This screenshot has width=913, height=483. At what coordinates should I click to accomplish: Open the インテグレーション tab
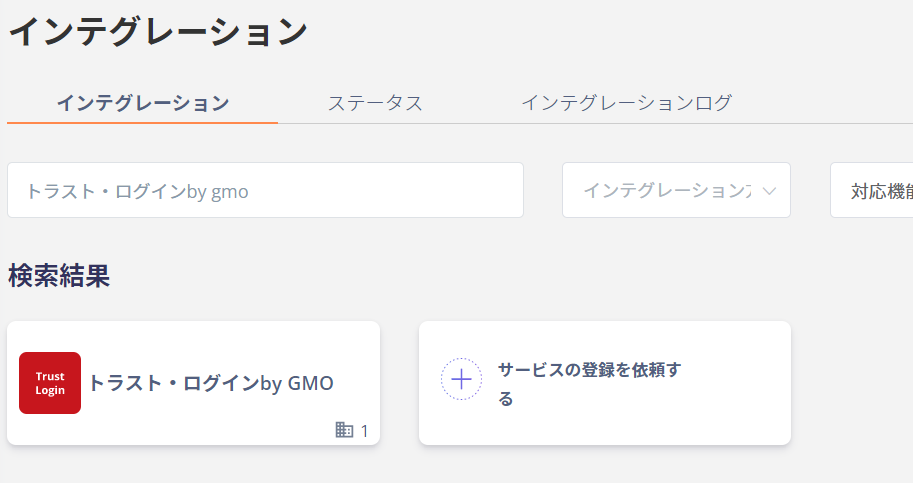pos(143,103)
